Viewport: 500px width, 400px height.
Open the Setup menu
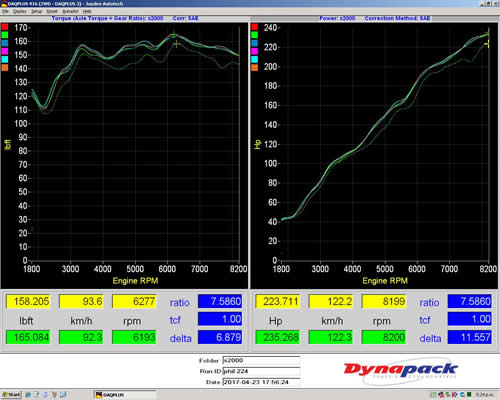pyautogui.click(x=36, y=11)
